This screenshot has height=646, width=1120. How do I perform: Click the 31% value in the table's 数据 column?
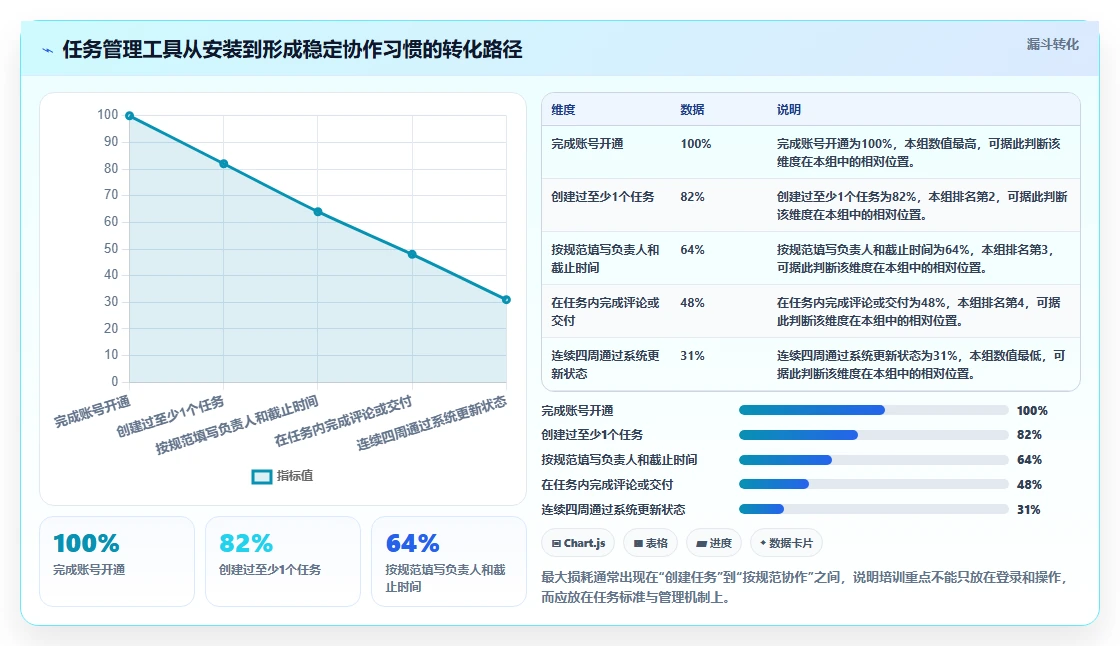(692, 355)
